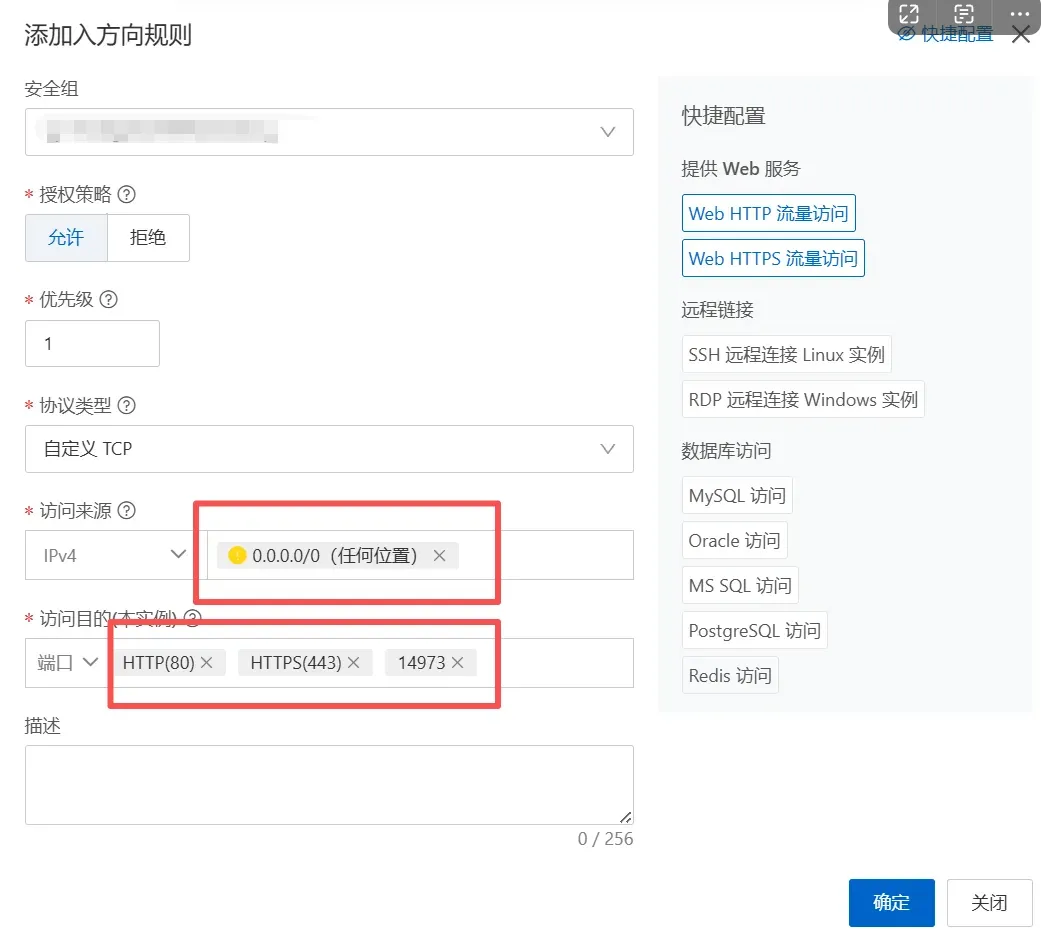Select the 拒绝 policy option
Image resolution: width=1041 pixels, height=942 pixels.
click(148, 238)
